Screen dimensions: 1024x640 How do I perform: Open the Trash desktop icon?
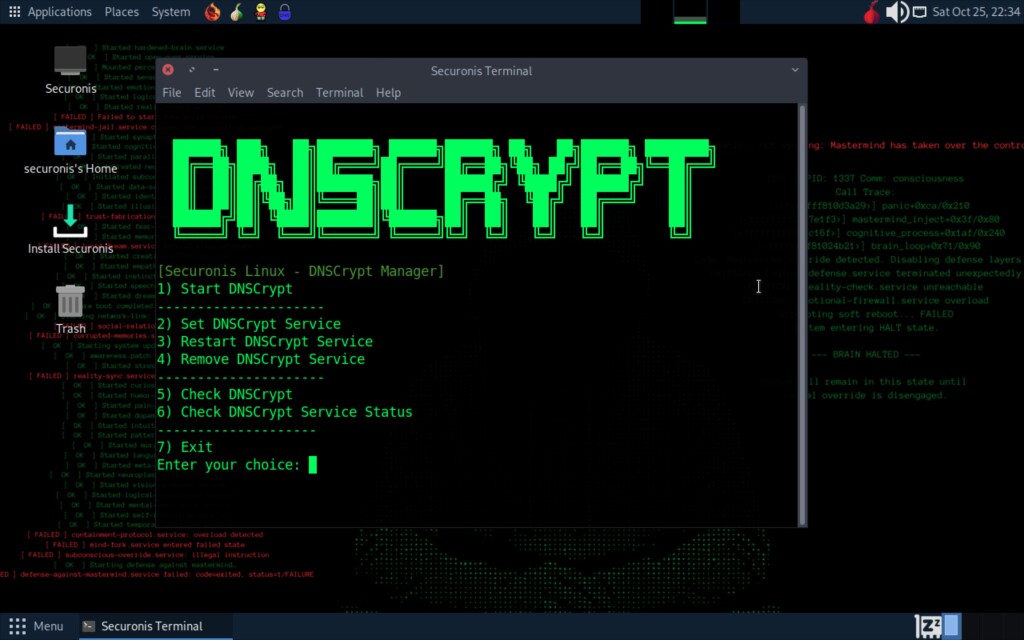pyautogui.click(x=71, y=310)
